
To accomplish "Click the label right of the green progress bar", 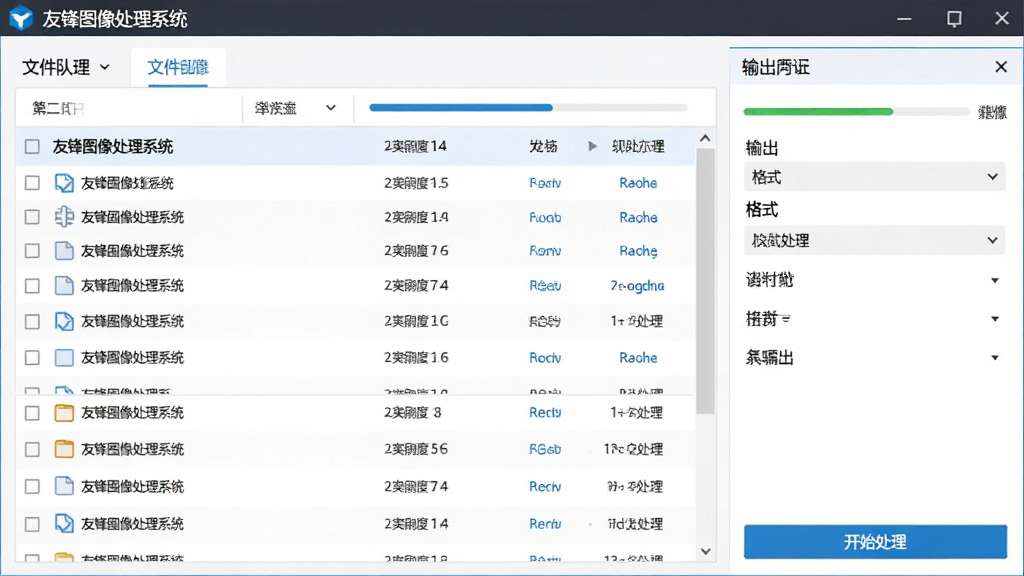I will [x=992, y=112].
